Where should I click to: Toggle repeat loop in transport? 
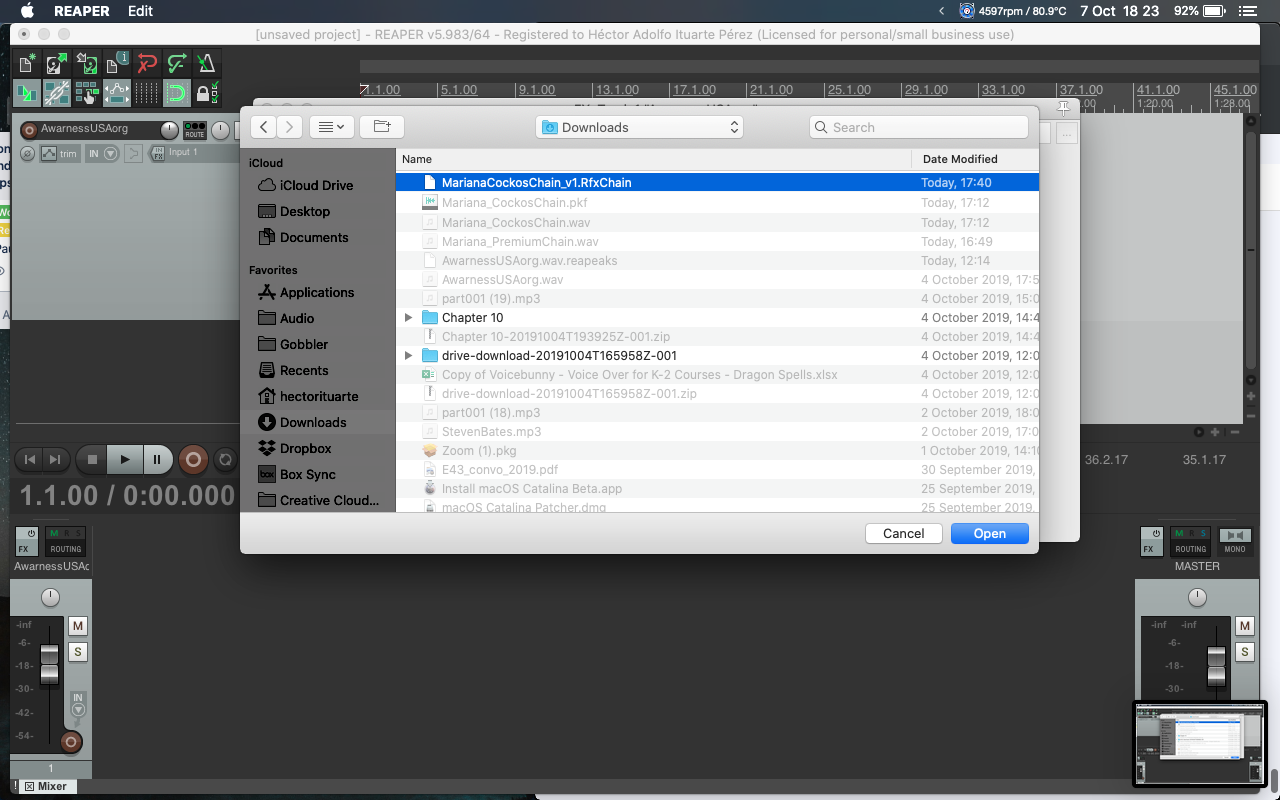point(226,460)
